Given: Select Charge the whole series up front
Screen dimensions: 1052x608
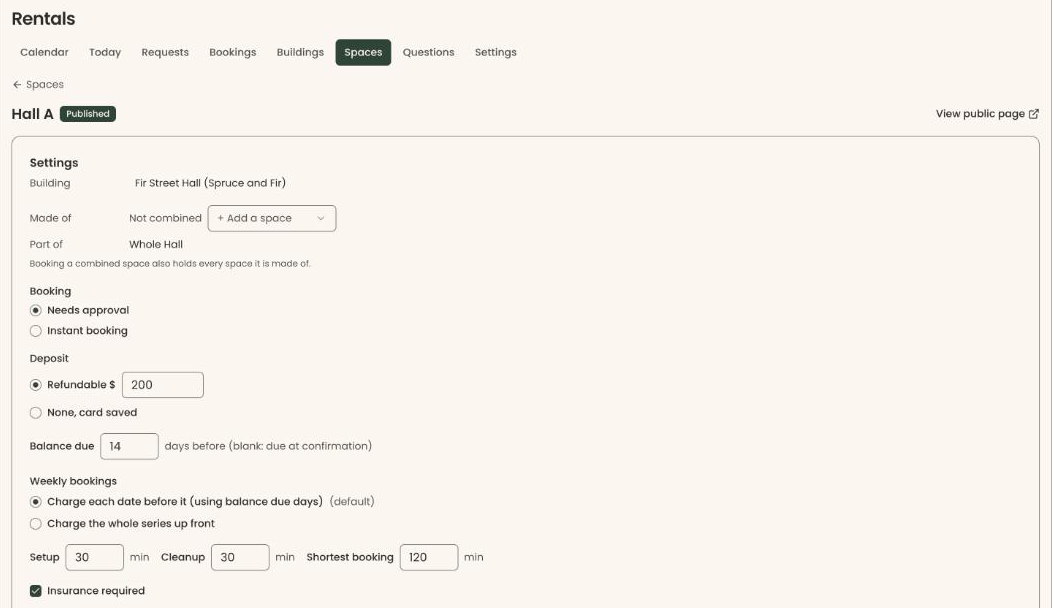Looking at the screenshot, I should [36, 523].
